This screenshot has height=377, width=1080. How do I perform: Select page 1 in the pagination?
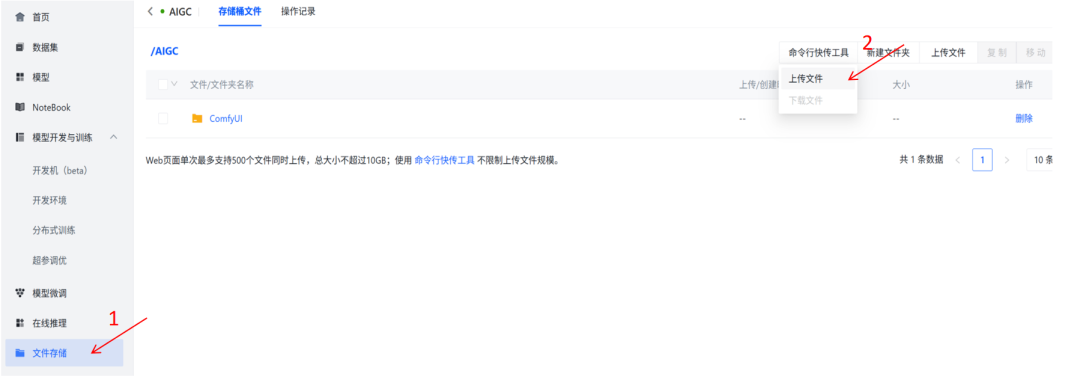pos(982,160)
